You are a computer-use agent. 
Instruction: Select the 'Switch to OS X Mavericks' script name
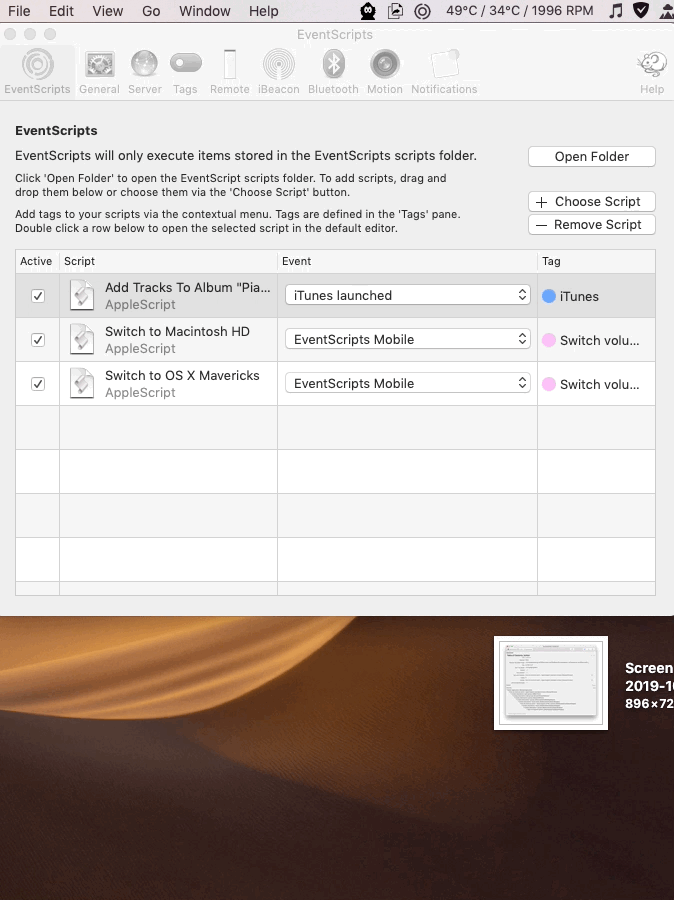click(182, 376)
